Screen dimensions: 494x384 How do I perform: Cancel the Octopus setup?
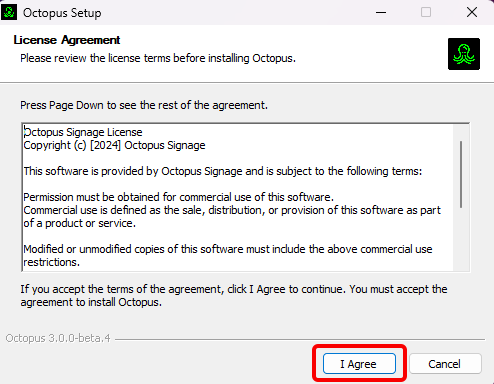(445, 364)
